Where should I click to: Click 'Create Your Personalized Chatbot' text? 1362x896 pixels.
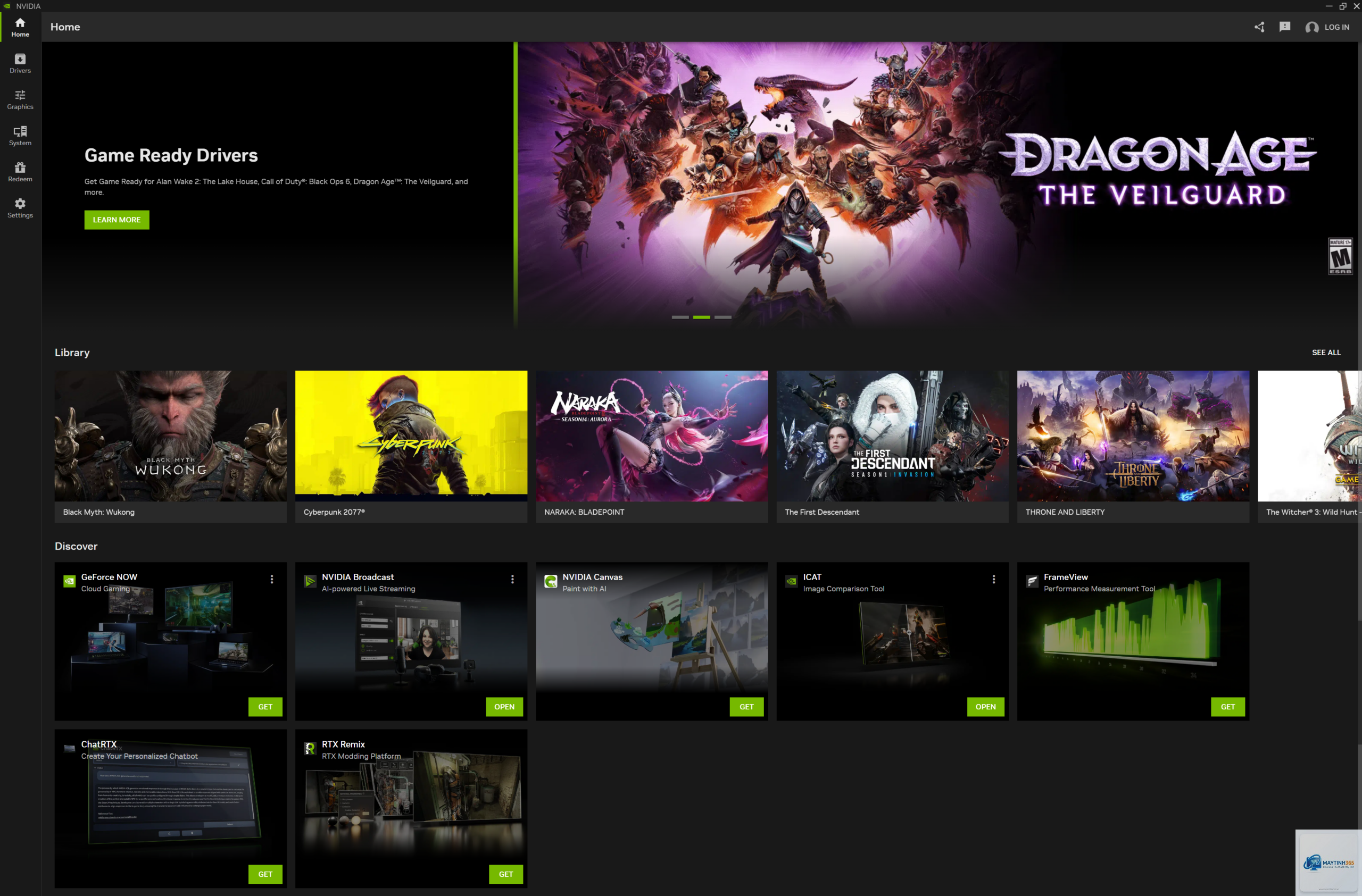pos(139,756)
